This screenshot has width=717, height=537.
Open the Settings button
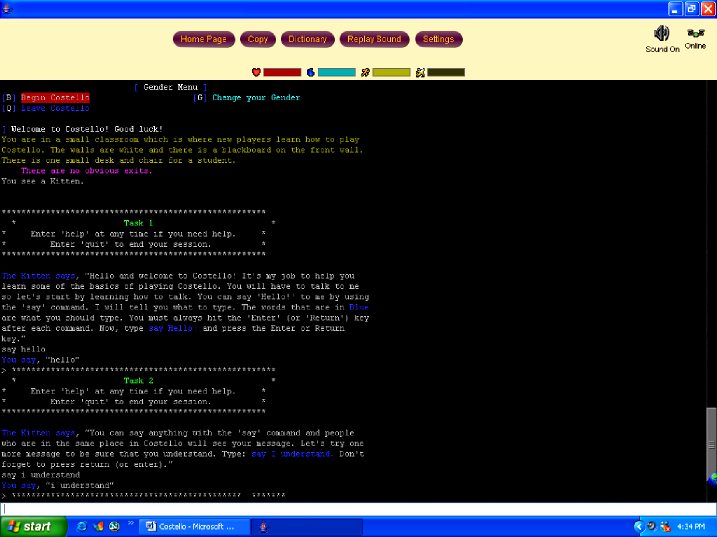coord(438,39)
